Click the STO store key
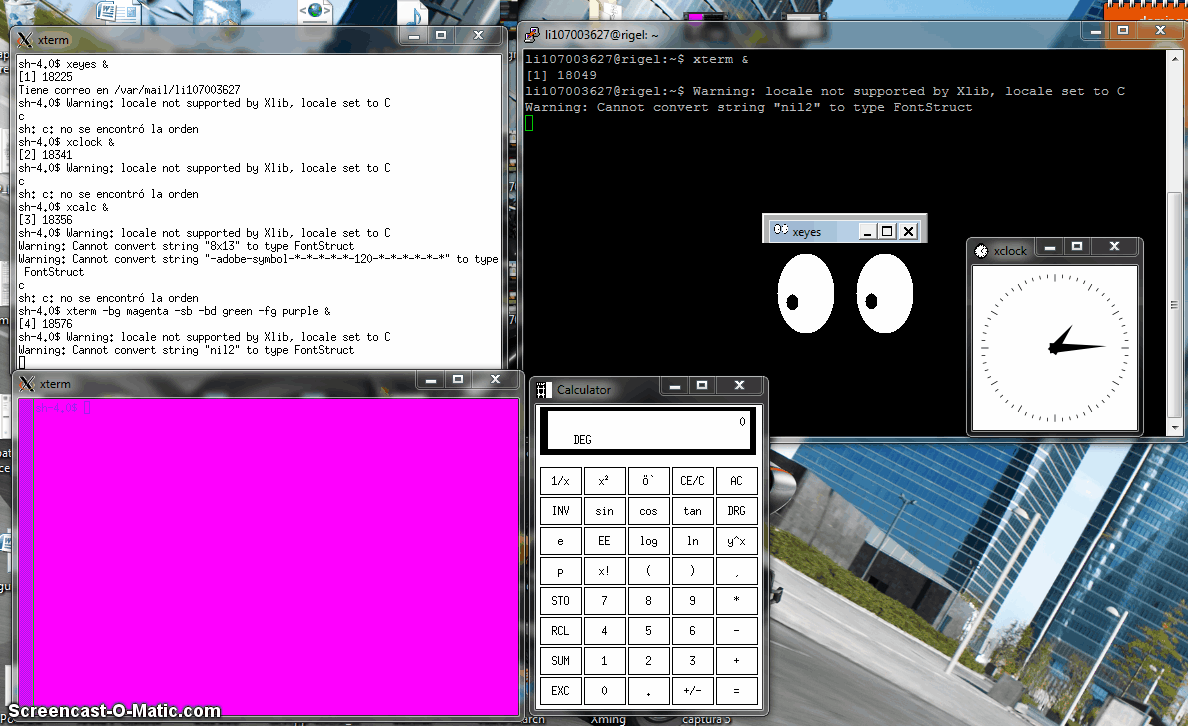This screenshot has width=1188, height=726. 561,601
